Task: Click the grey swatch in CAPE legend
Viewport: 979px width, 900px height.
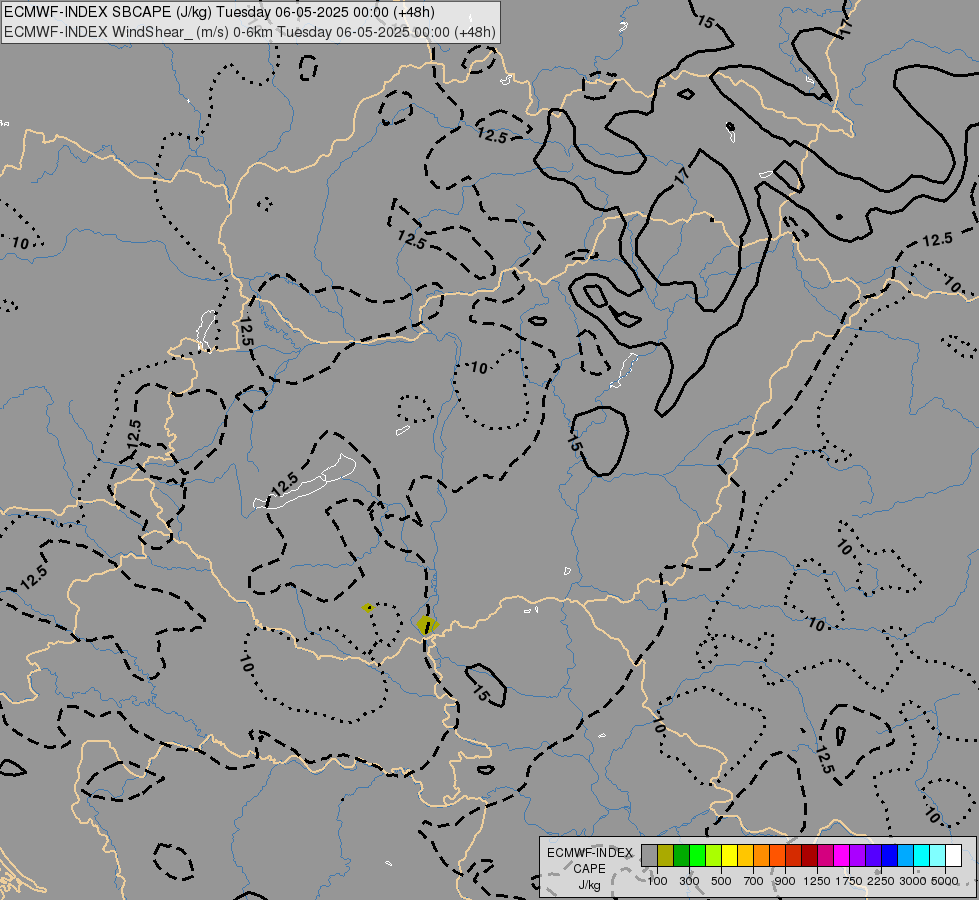Action: click(649, 856)
